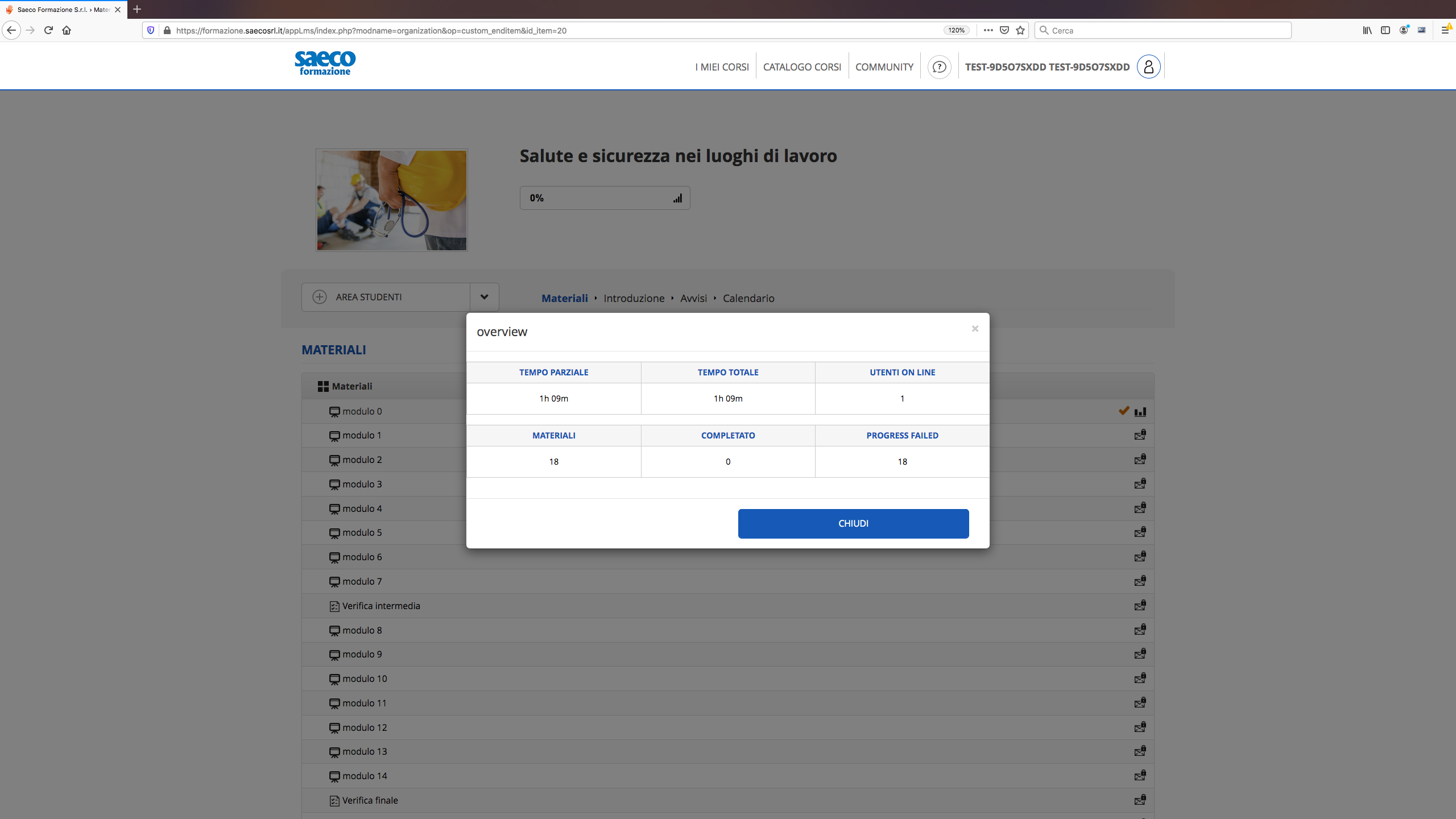The image size is (1456, 819).
Task: Bookmark this page with star icon
Action: tap(1020, 30)
